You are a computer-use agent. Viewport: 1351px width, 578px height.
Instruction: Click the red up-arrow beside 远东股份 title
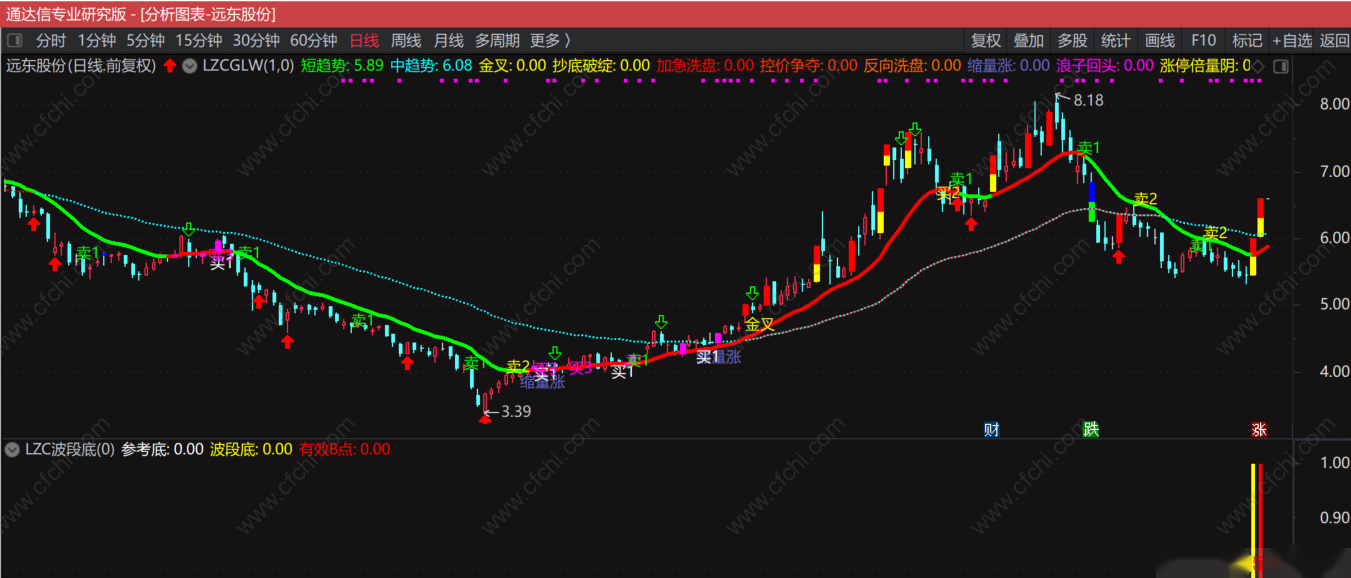click(170, 66)
